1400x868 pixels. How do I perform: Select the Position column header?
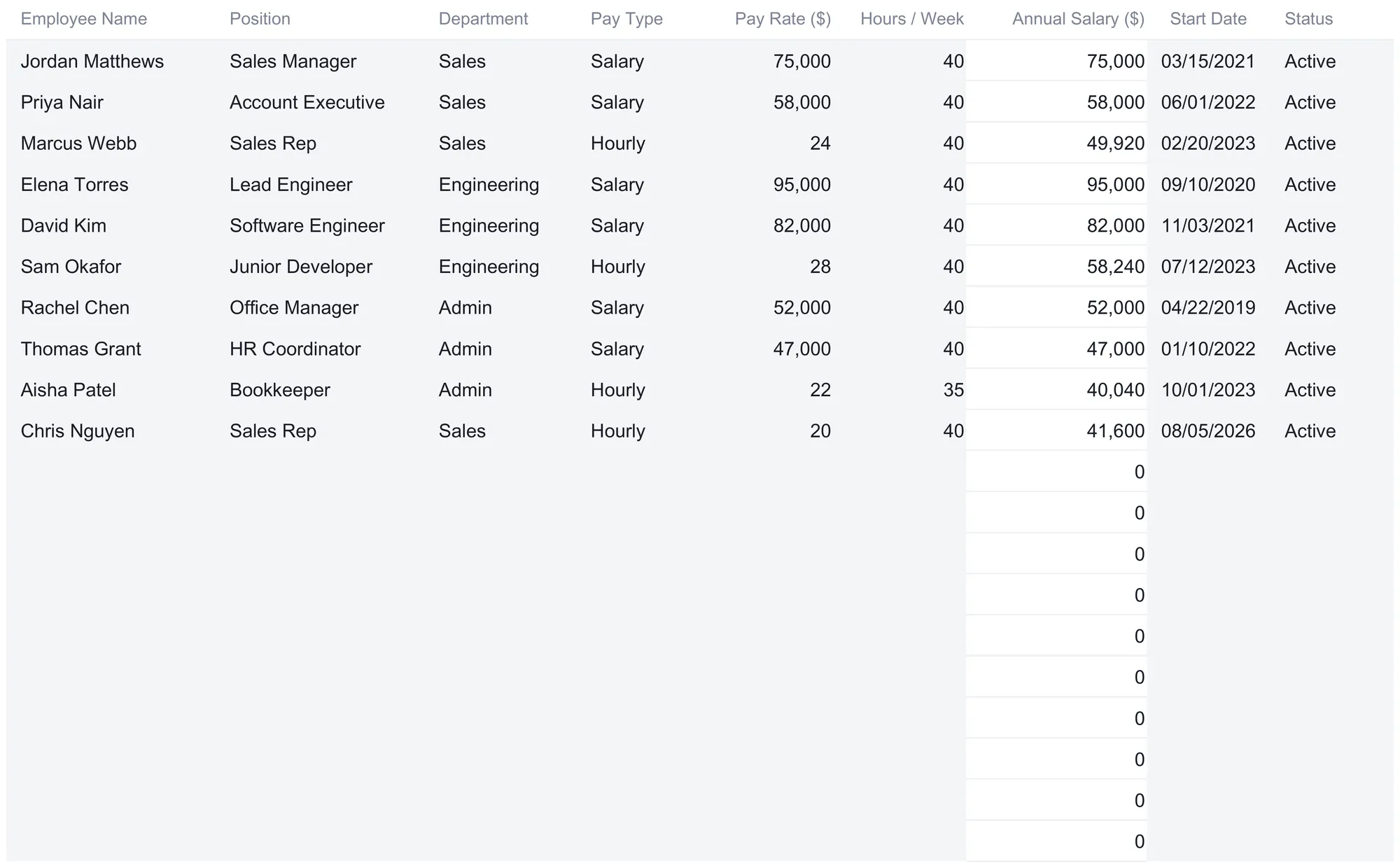point(260,19)
